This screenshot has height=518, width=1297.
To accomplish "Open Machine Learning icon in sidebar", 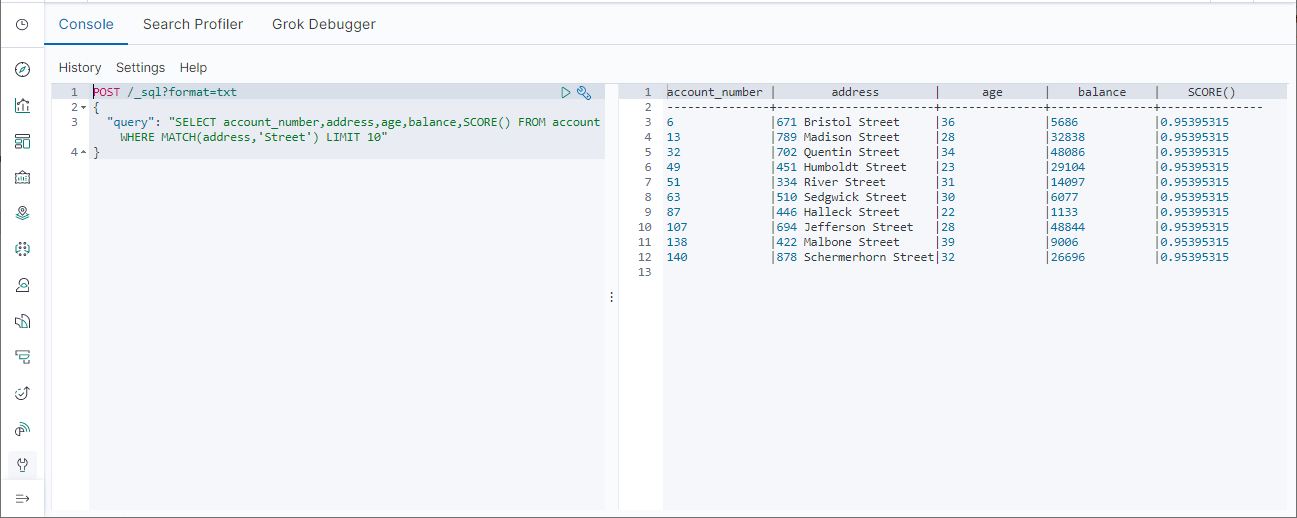I will [x=22, y=249].
